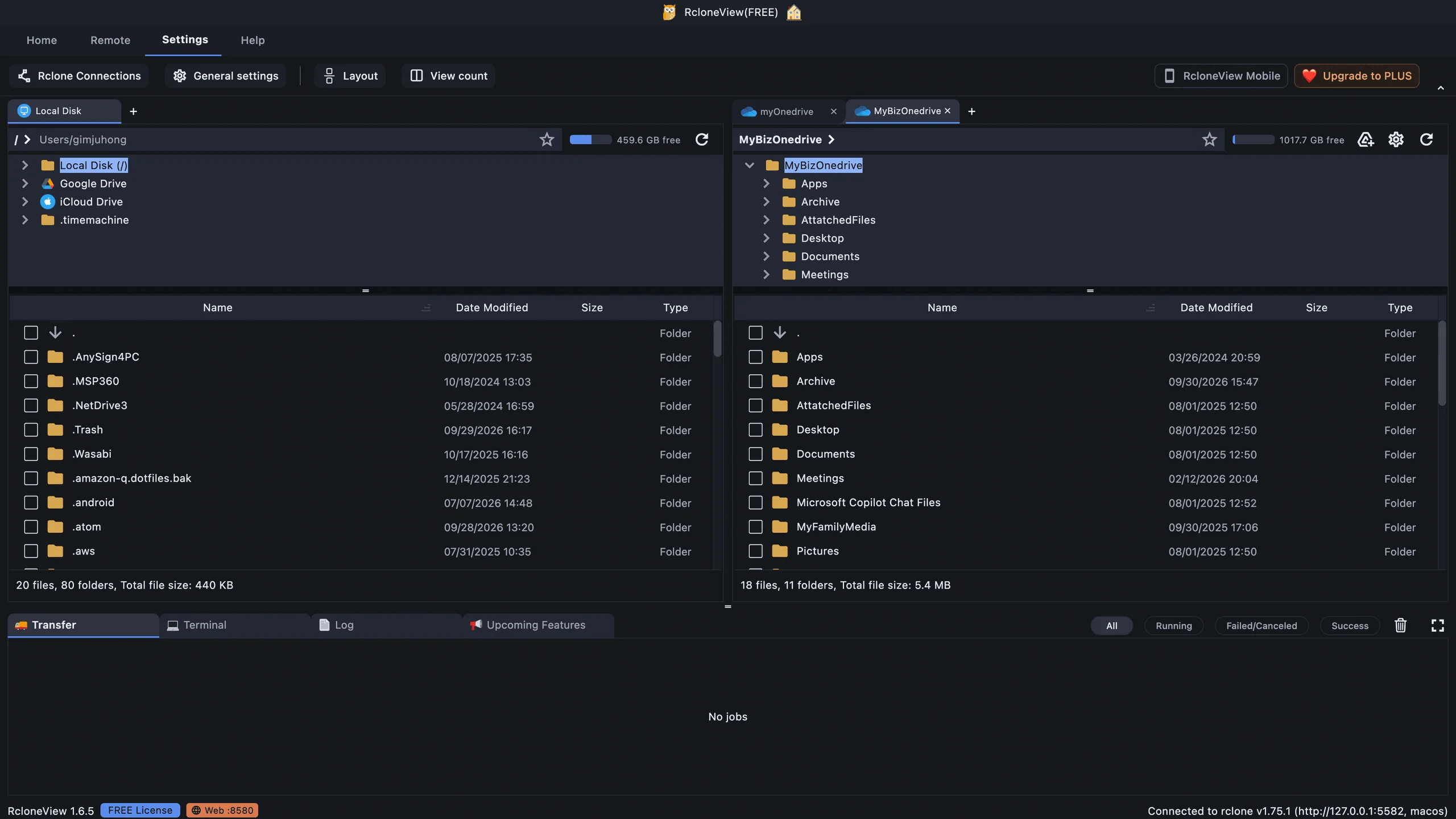Click the Local Disk file list scrollbar
The width and height of the screenshot is (1456, 819).
(718, 339)
